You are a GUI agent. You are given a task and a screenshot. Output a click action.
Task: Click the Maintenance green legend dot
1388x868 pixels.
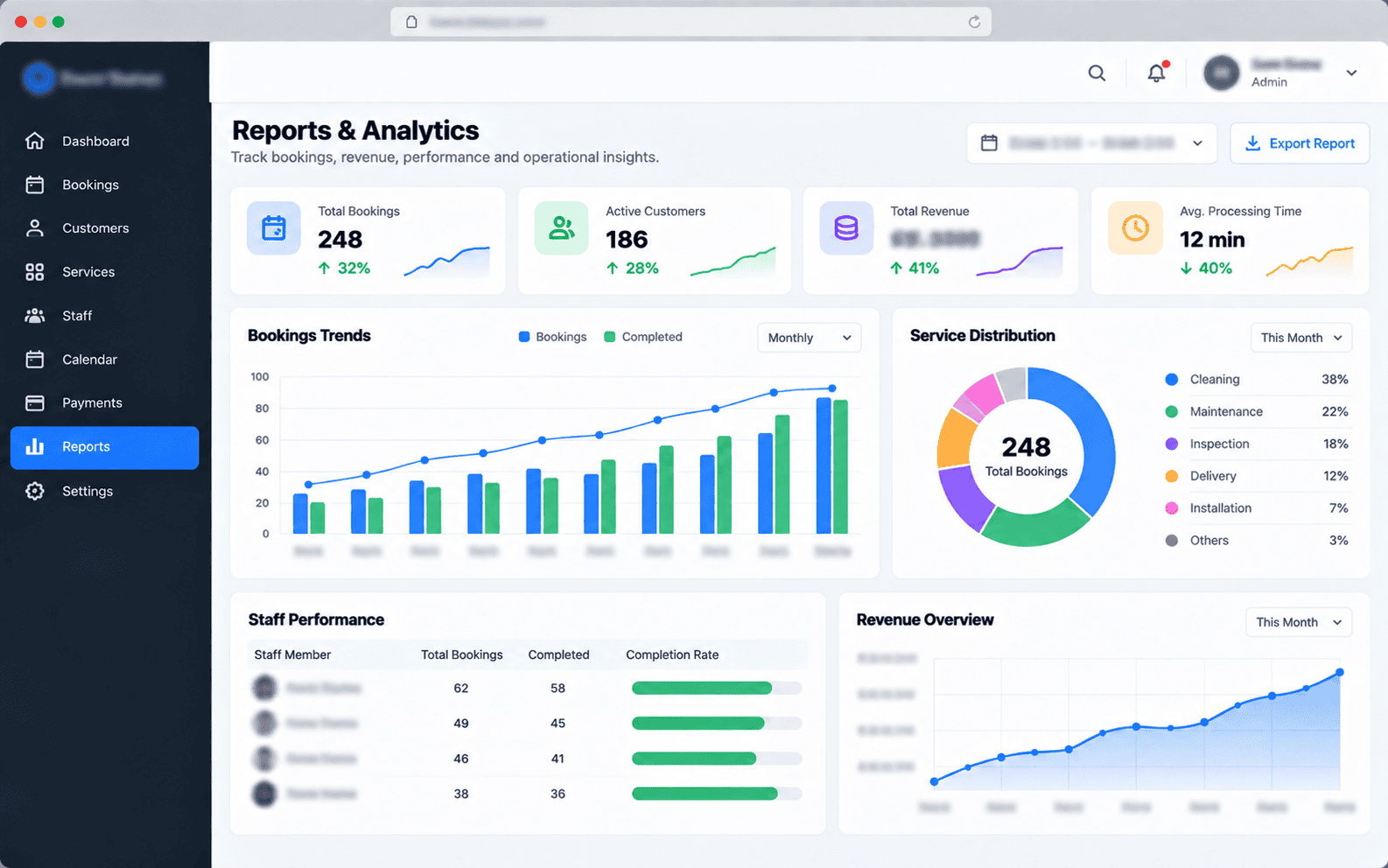click(x=1172, y=412)
